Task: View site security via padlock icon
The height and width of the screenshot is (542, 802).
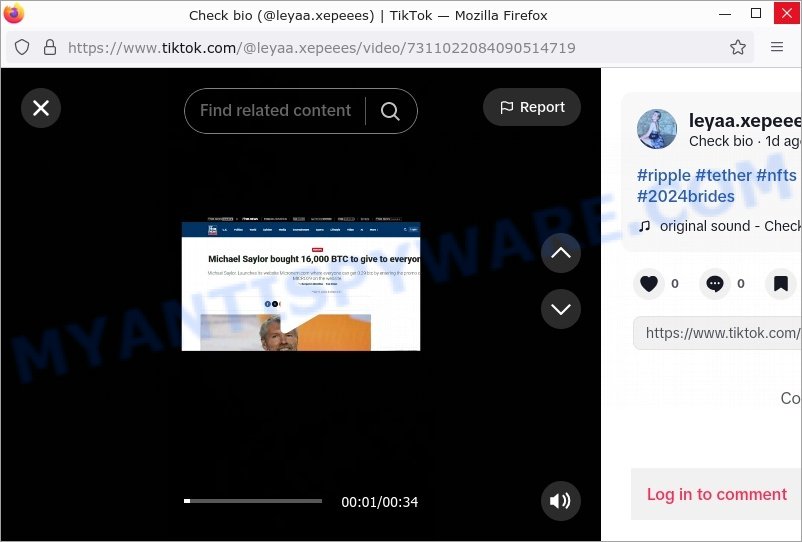Action: coord(50,48)
